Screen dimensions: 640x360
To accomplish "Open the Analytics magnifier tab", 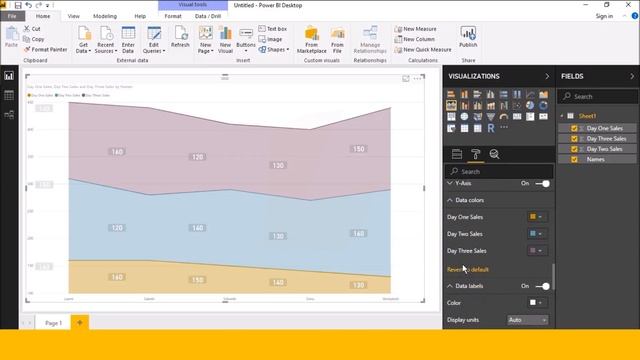I will tap(494, 154).
